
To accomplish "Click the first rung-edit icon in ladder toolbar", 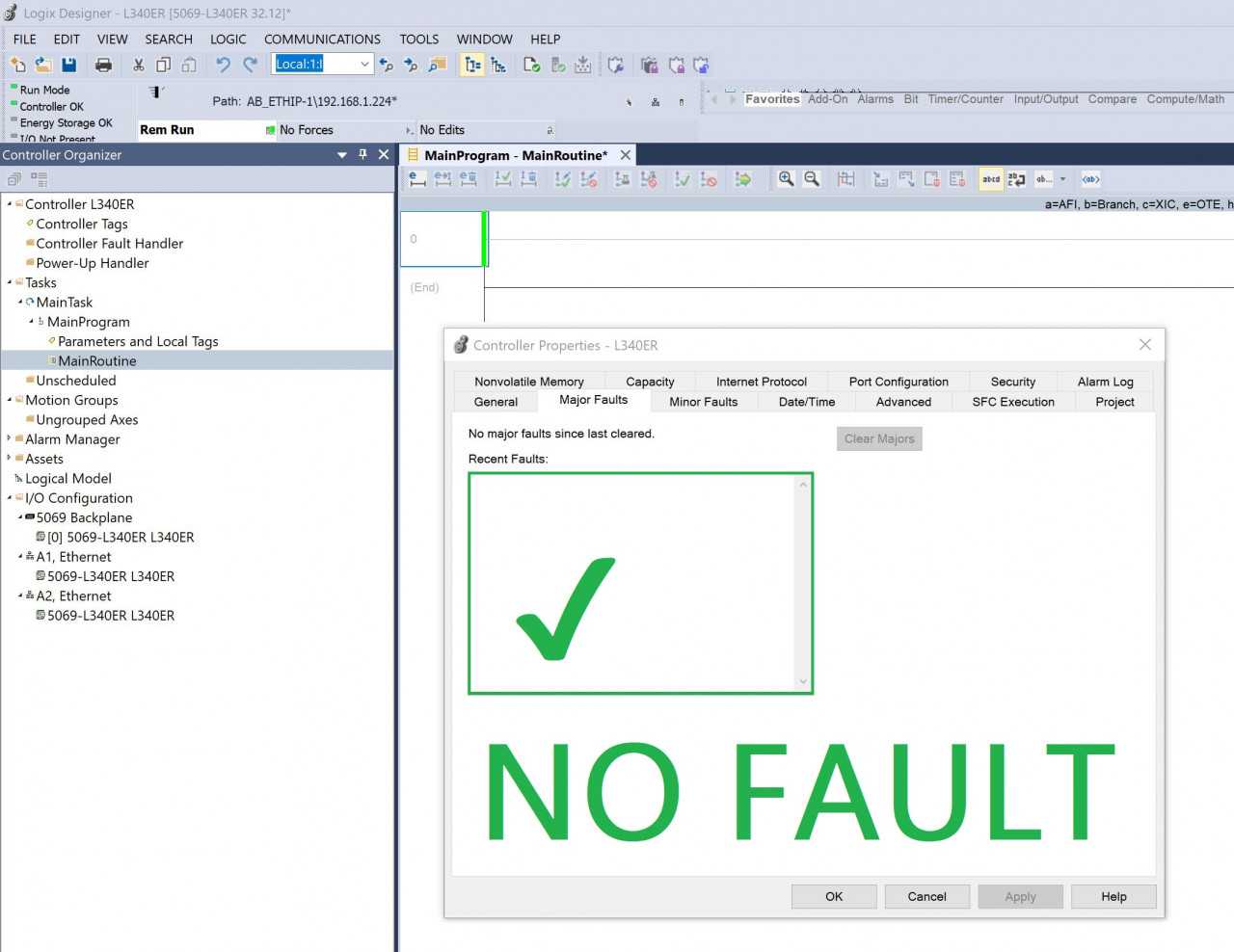I will coord(417,179).
